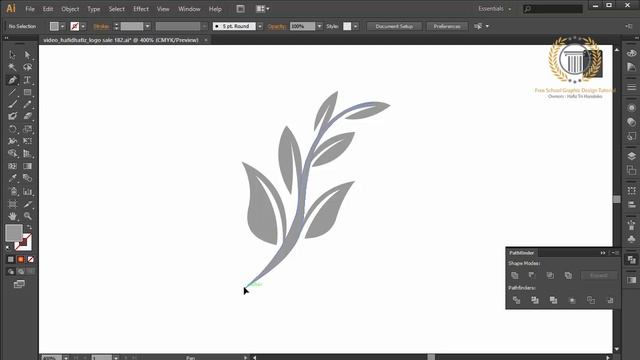Select the Direct Selection tool
The width and height of the screenshot is (640, 360).
[x=27, y=55]
